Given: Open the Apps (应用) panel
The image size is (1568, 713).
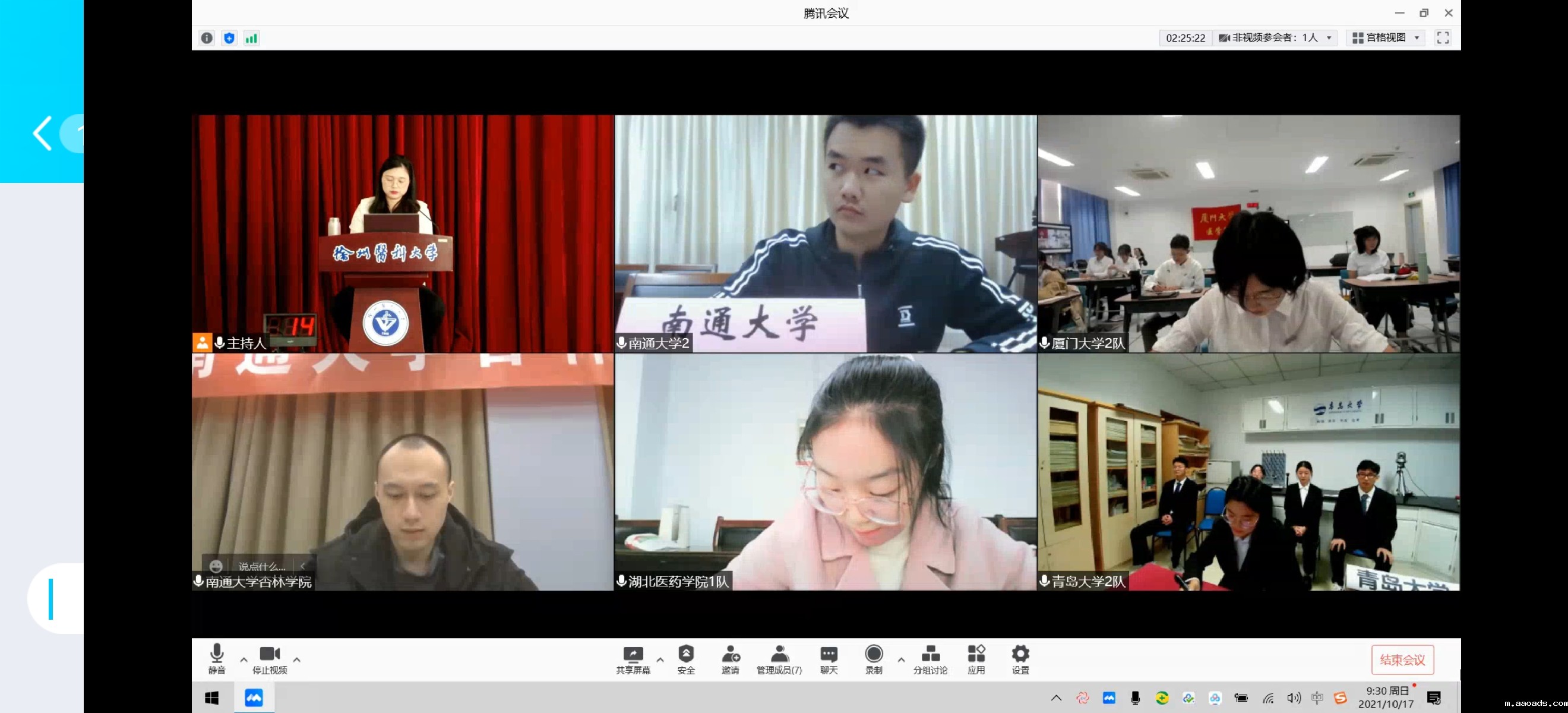Looking at the screenshot, I should (x=976, y=659).
